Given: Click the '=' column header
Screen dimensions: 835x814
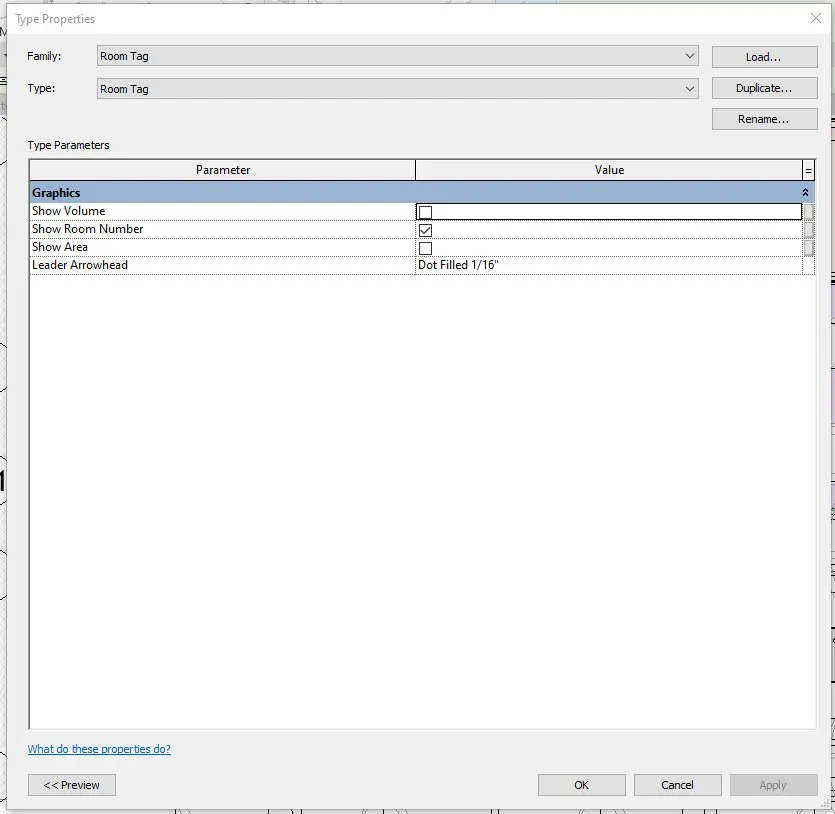Looking at the screenshot, I should [808, 170].
